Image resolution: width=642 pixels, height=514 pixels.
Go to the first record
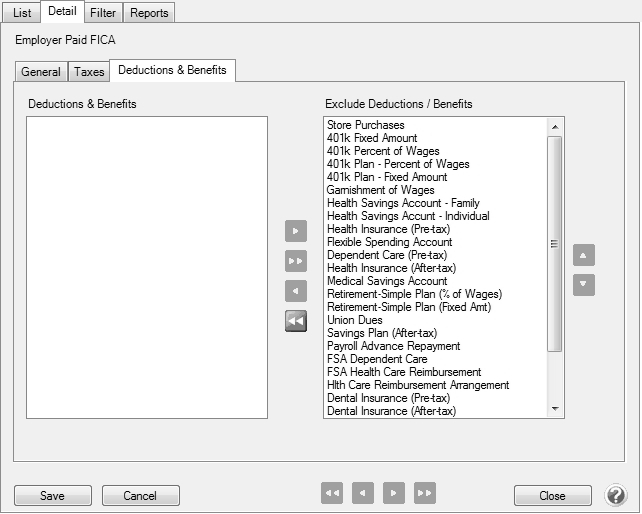coord(332,493)
